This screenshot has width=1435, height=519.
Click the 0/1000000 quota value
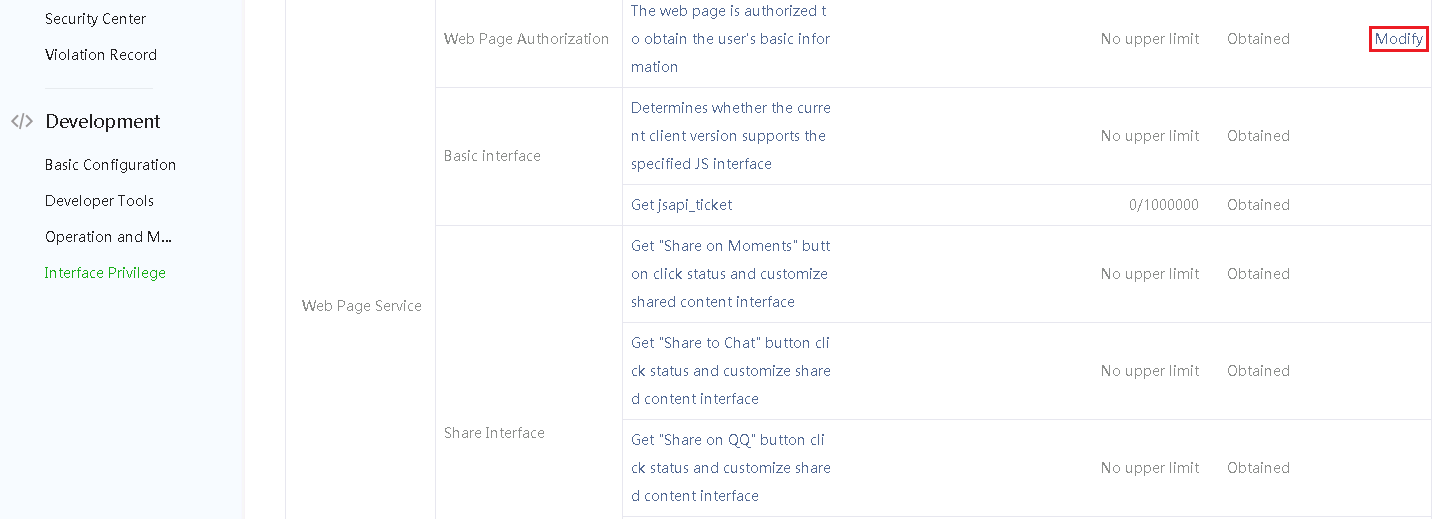click(1164, 205)
